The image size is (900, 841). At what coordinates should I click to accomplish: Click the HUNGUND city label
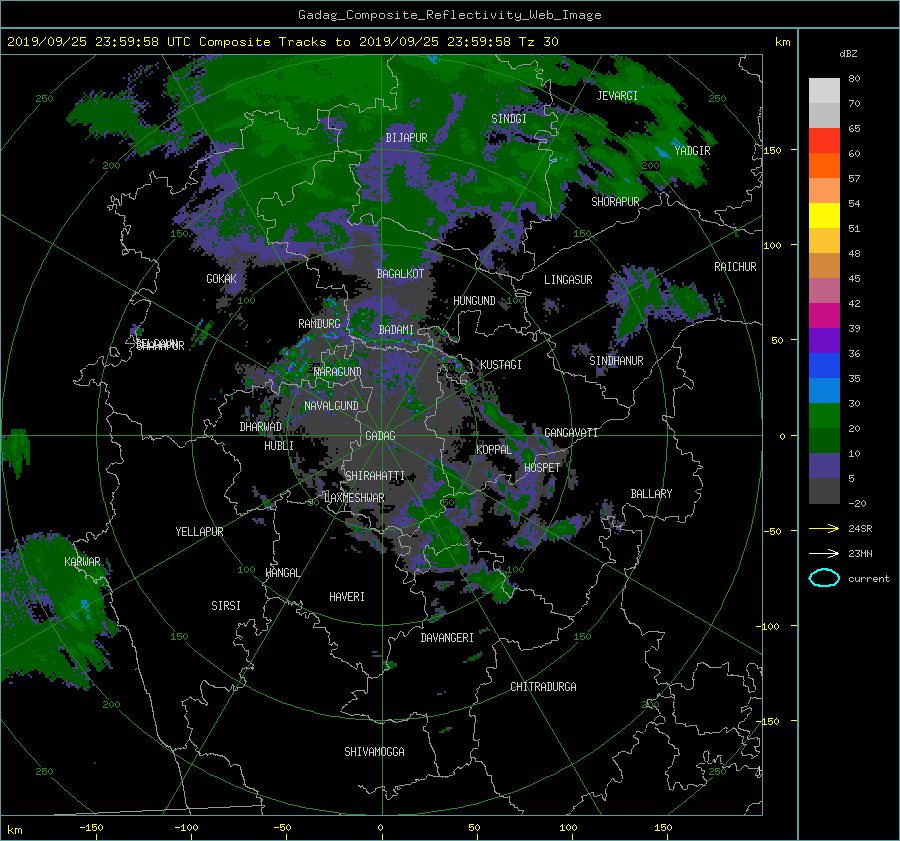pos(474,301)
